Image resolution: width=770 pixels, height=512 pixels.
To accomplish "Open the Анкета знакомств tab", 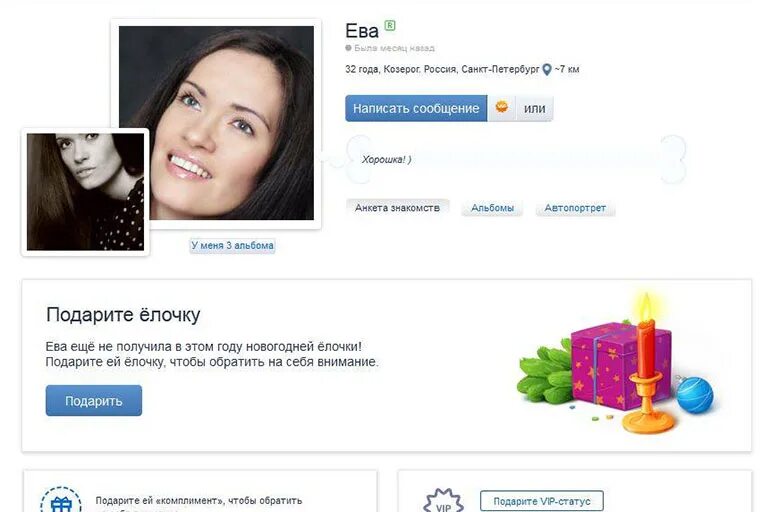I will click(x=397, y=208).
